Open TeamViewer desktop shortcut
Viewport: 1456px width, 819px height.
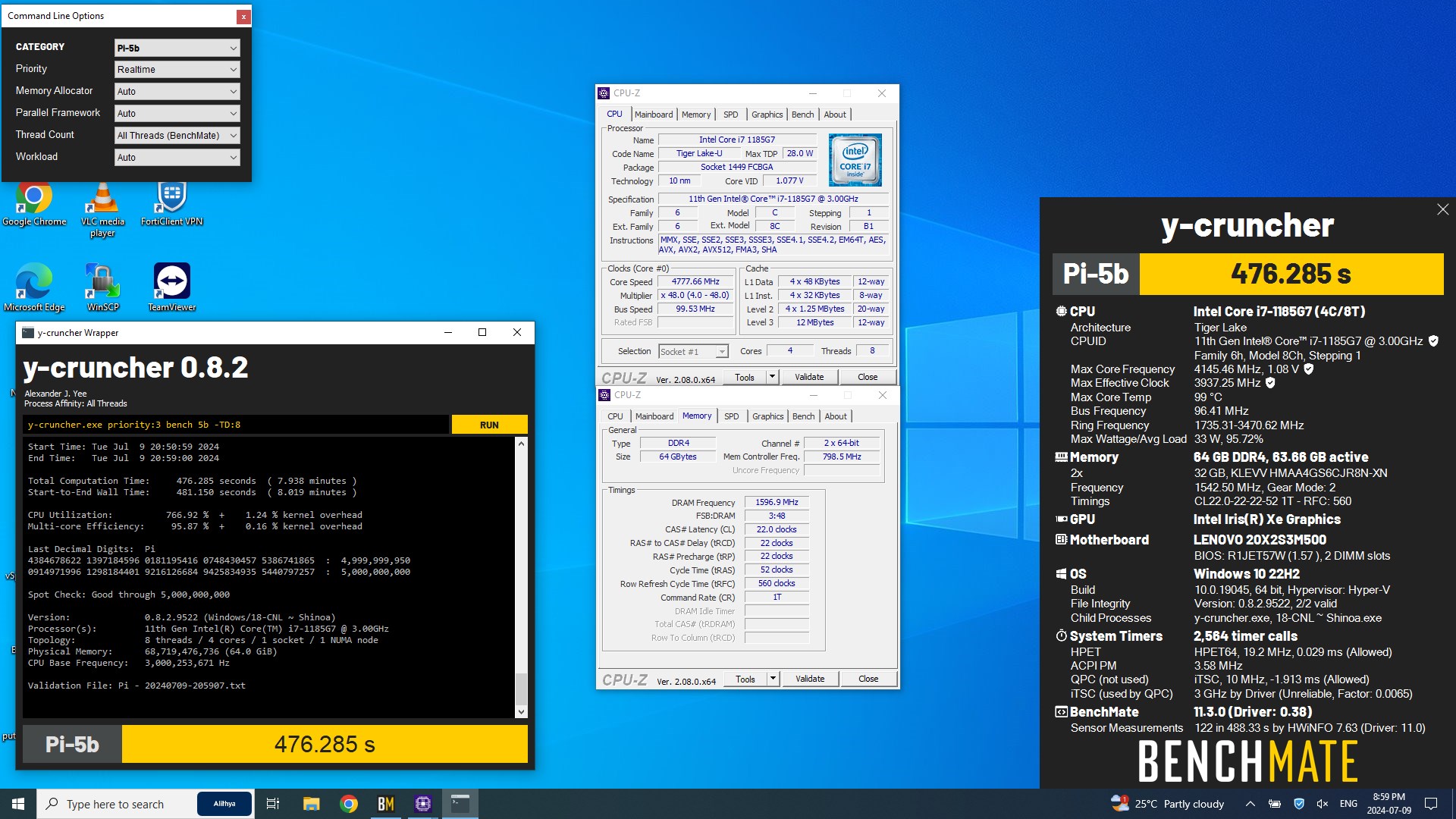pyautogui.click(x=171, y=288)
